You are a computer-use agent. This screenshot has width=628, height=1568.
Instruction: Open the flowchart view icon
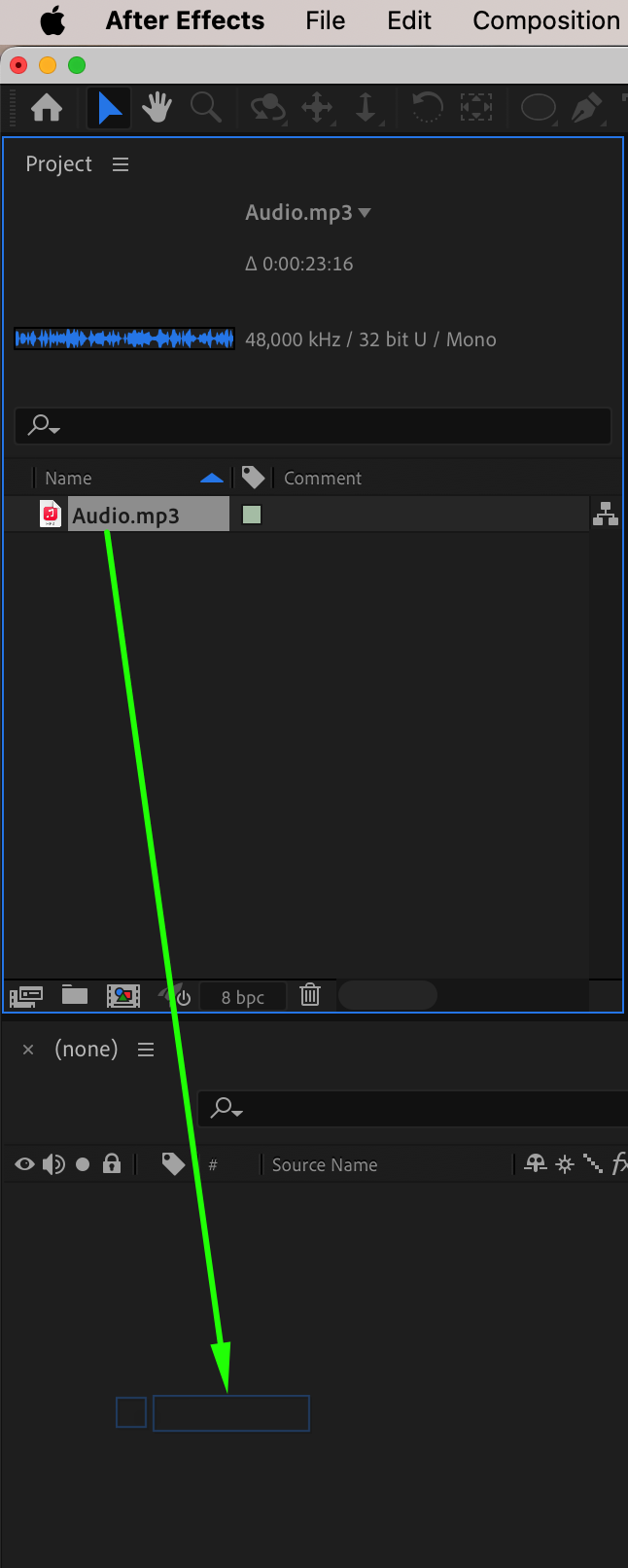(606, 514)
